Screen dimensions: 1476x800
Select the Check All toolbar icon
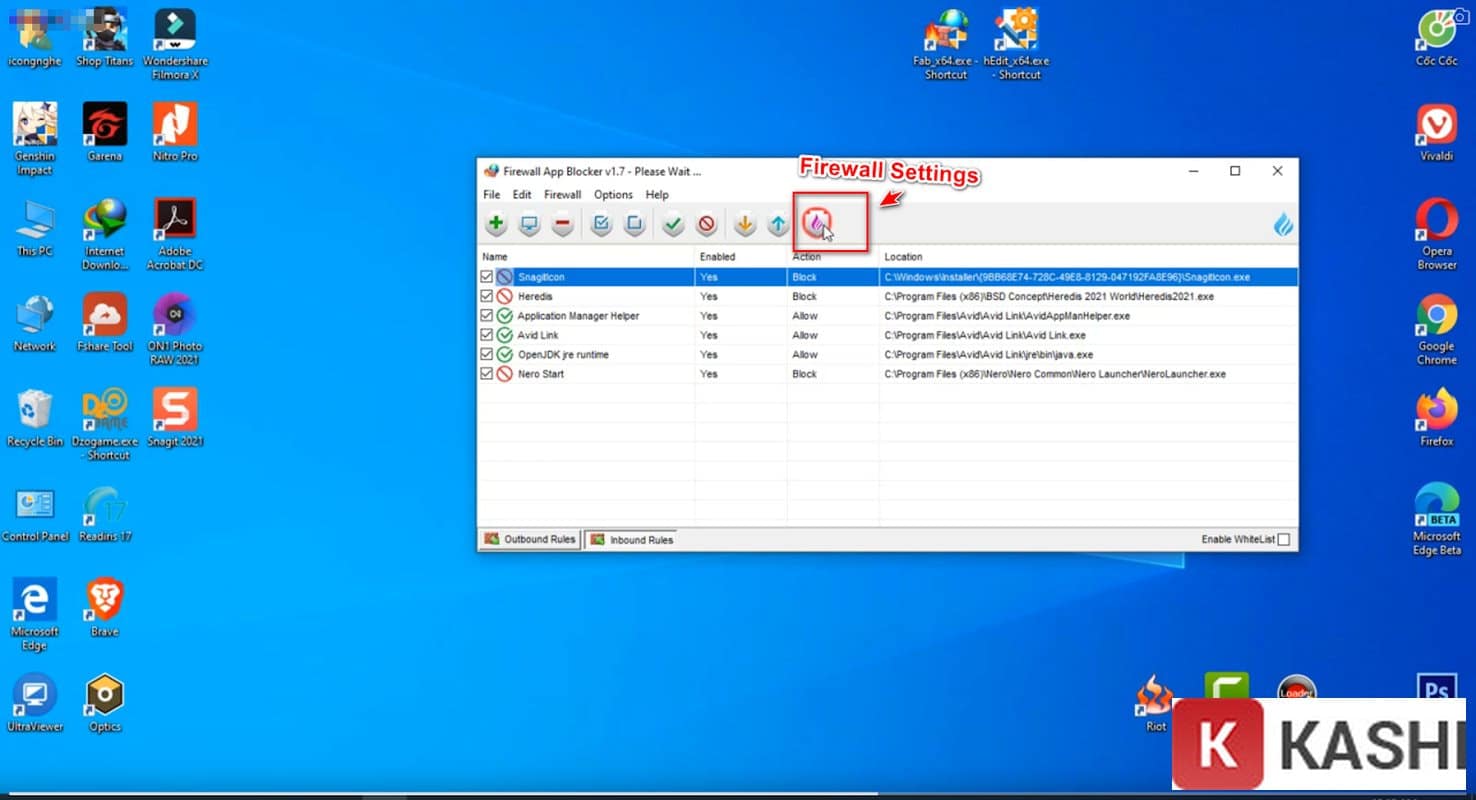[601, 224]
